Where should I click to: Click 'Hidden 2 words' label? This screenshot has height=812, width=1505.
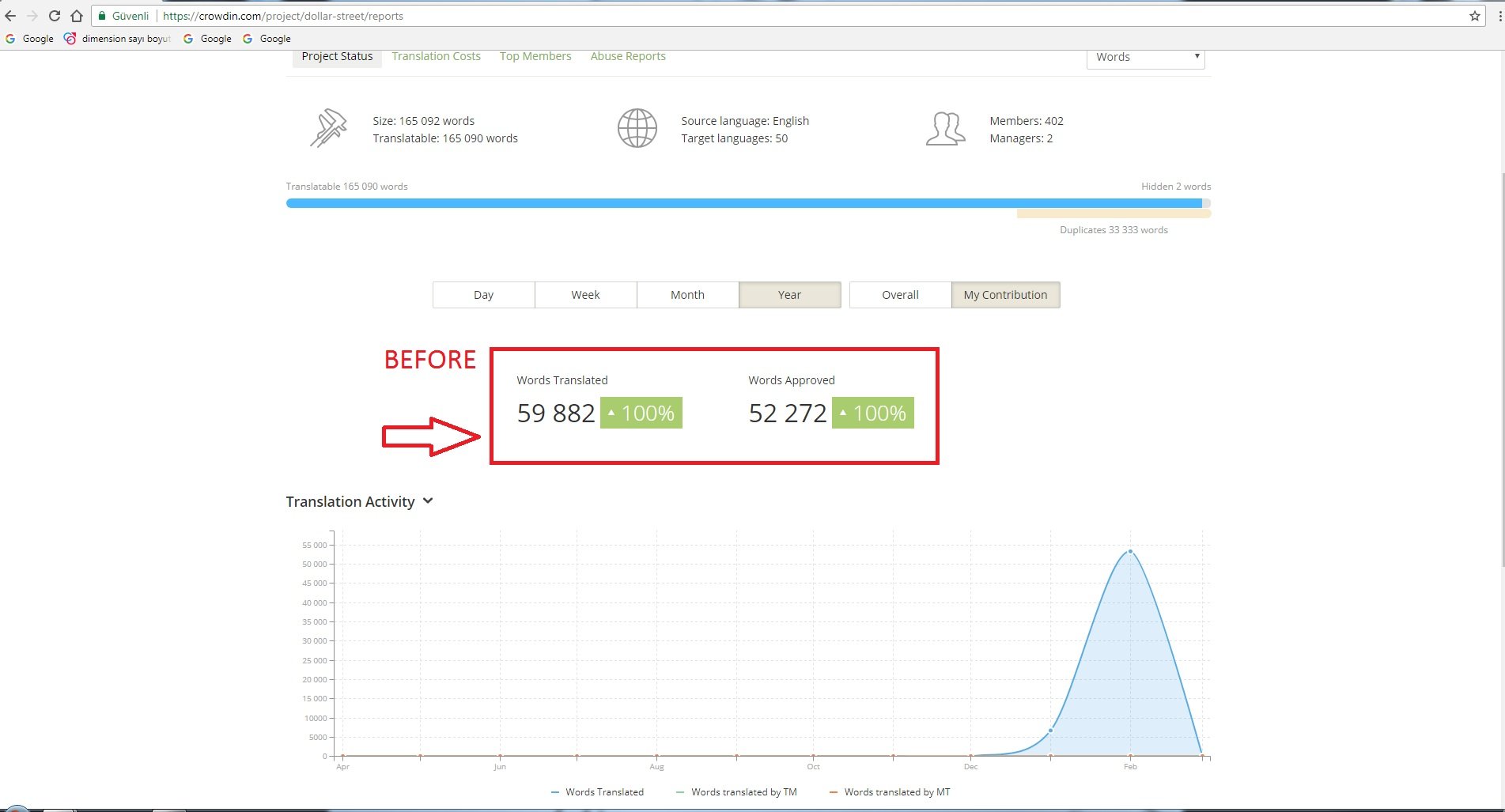click(1176, 187)
